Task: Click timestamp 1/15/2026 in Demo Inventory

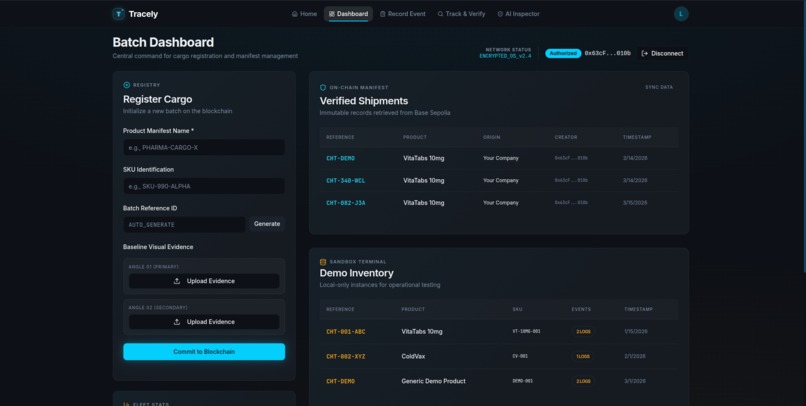Action: click(x=636, y=332)
